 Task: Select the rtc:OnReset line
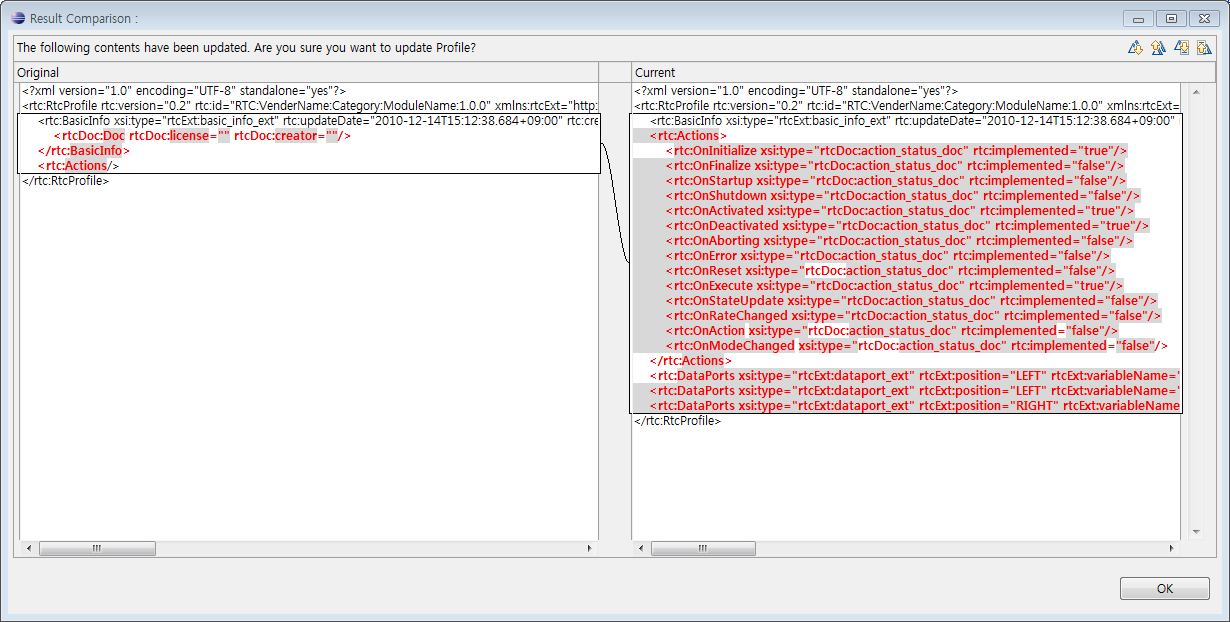point(890,271)
